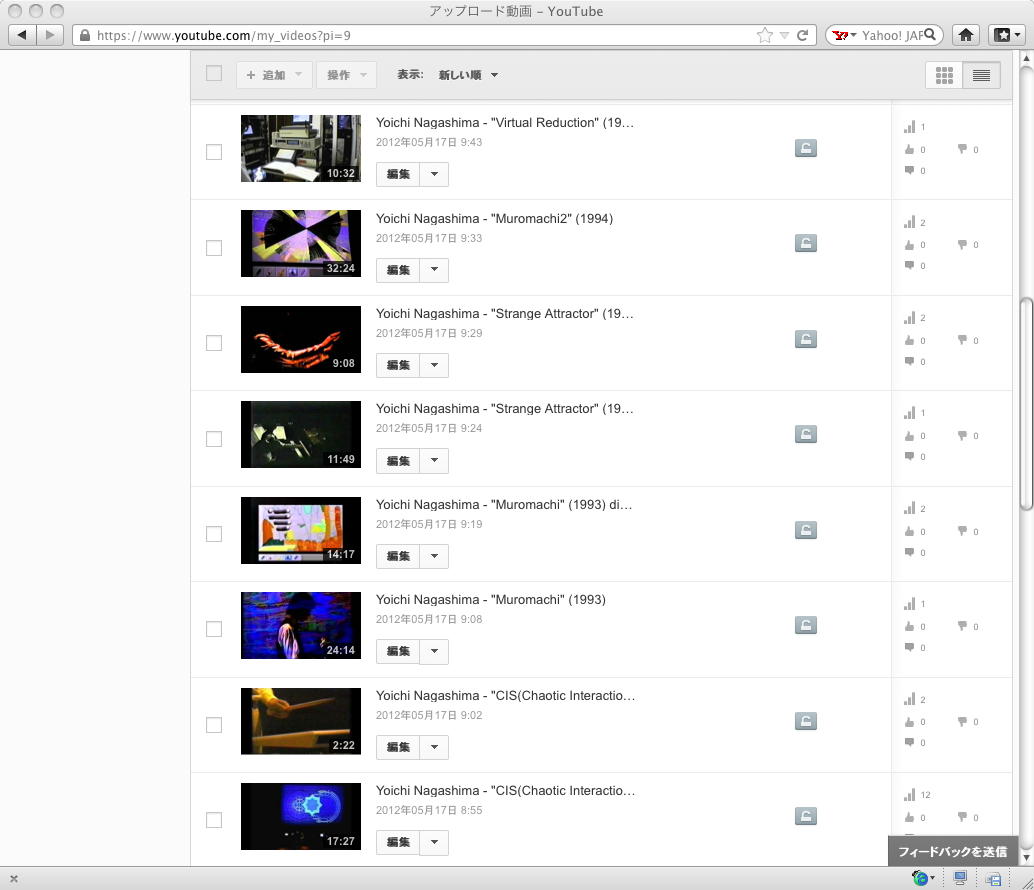Select checkbox for Muromachi2 (1994) video
Image resolution: width=1034 pixels, height=890 pixels.
pyautogui.click(x=214, y=248)
